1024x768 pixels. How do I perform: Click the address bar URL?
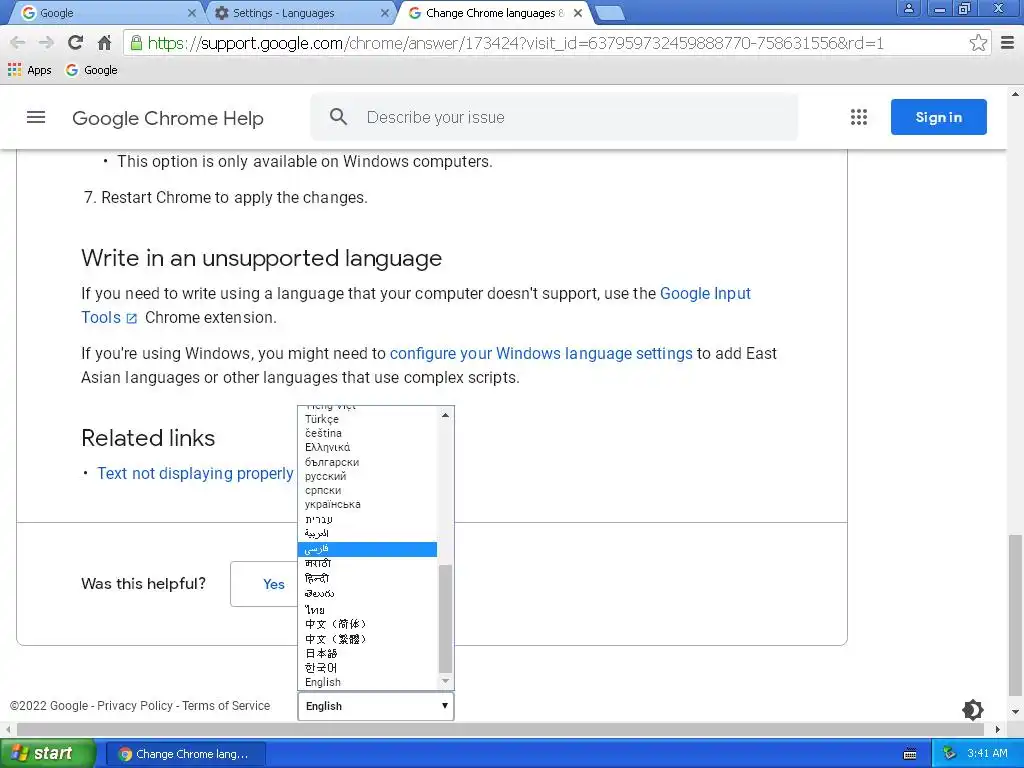pos(516,43)
